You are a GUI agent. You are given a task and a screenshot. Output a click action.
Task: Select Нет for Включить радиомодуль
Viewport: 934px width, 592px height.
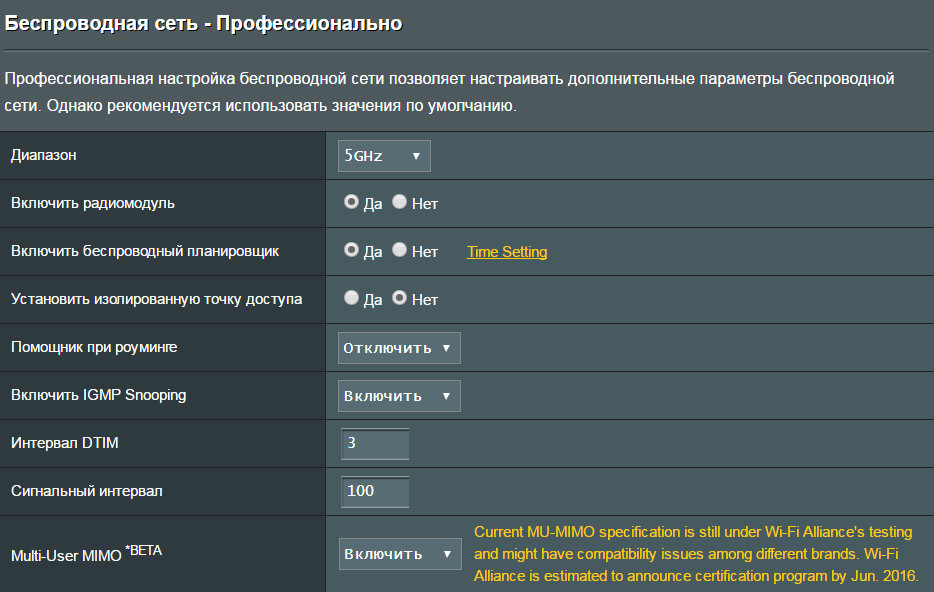pyautogui.click(x=399, y=202)
